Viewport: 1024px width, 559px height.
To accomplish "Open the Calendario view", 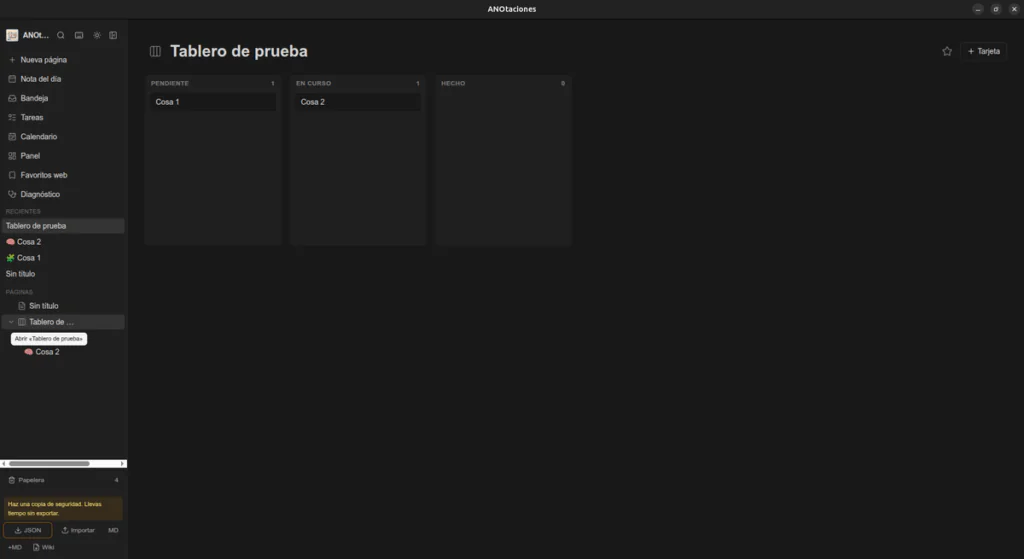I will (x=63, y=136).
